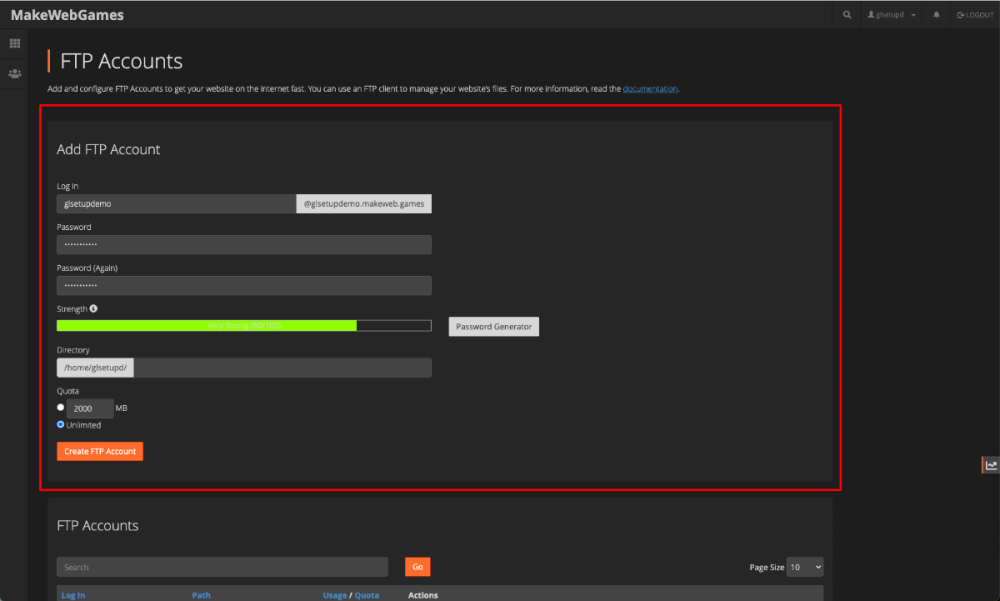Image resolution: width=1000 pixels, height=601 pixels.
Task: Expand the glsetupd user dropdown
Action: [891, 15]
